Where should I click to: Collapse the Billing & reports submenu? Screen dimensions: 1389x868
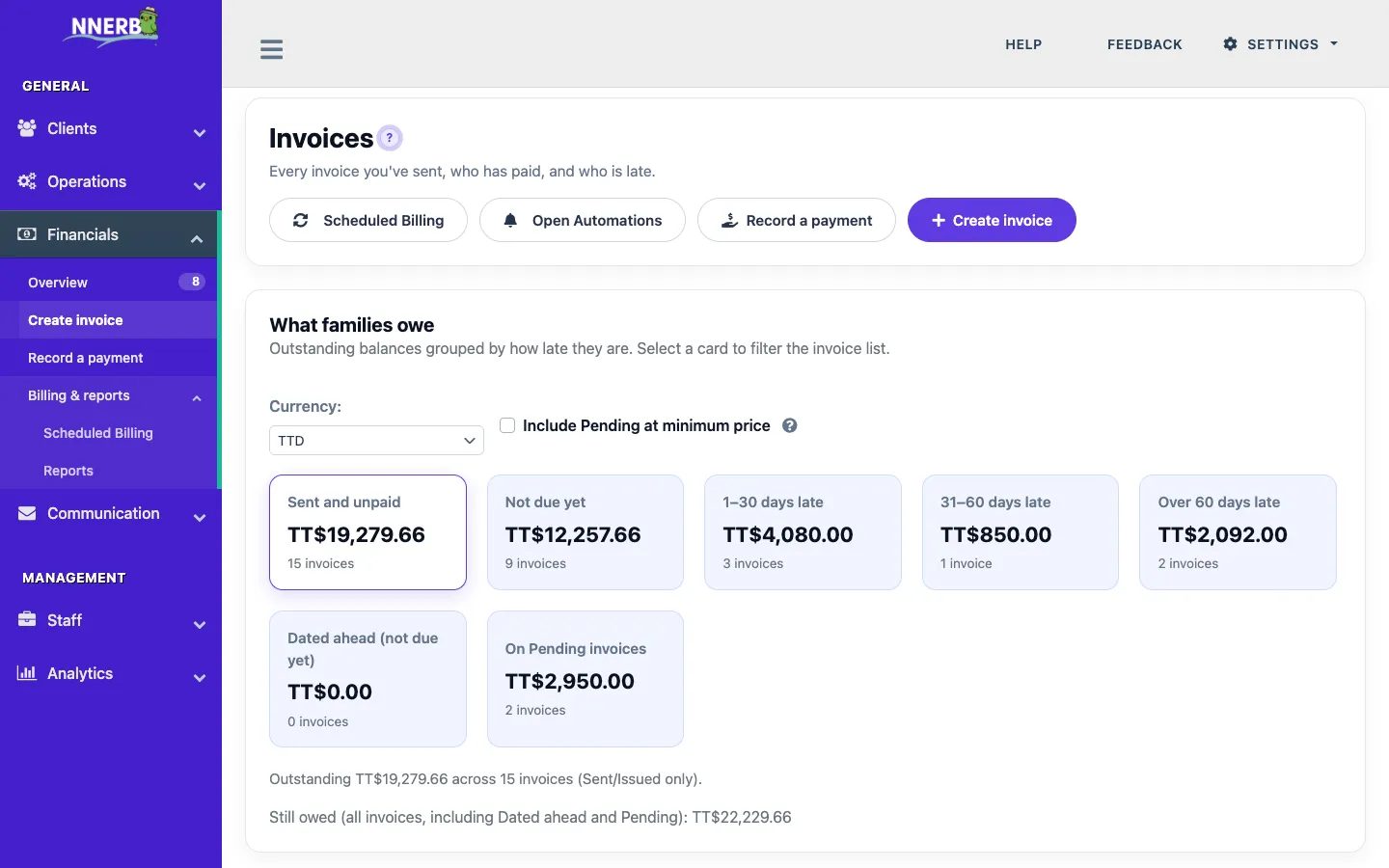197,397
